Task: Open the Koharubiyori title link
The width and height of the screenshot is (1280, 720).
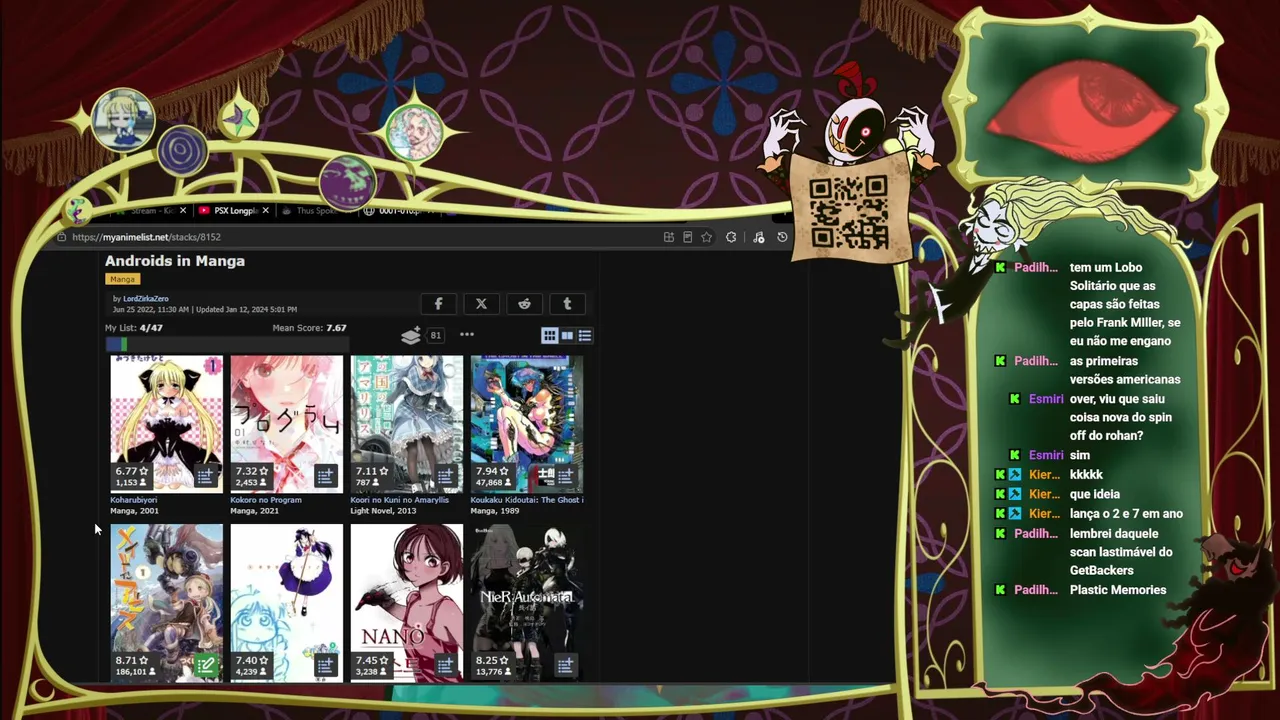Action: click(134, 500)
